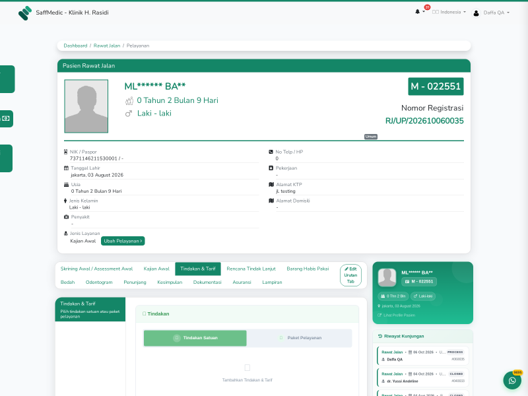Click the Jenis Layanan icon
This screenshot has height=396, width=528.
point(66,233)
